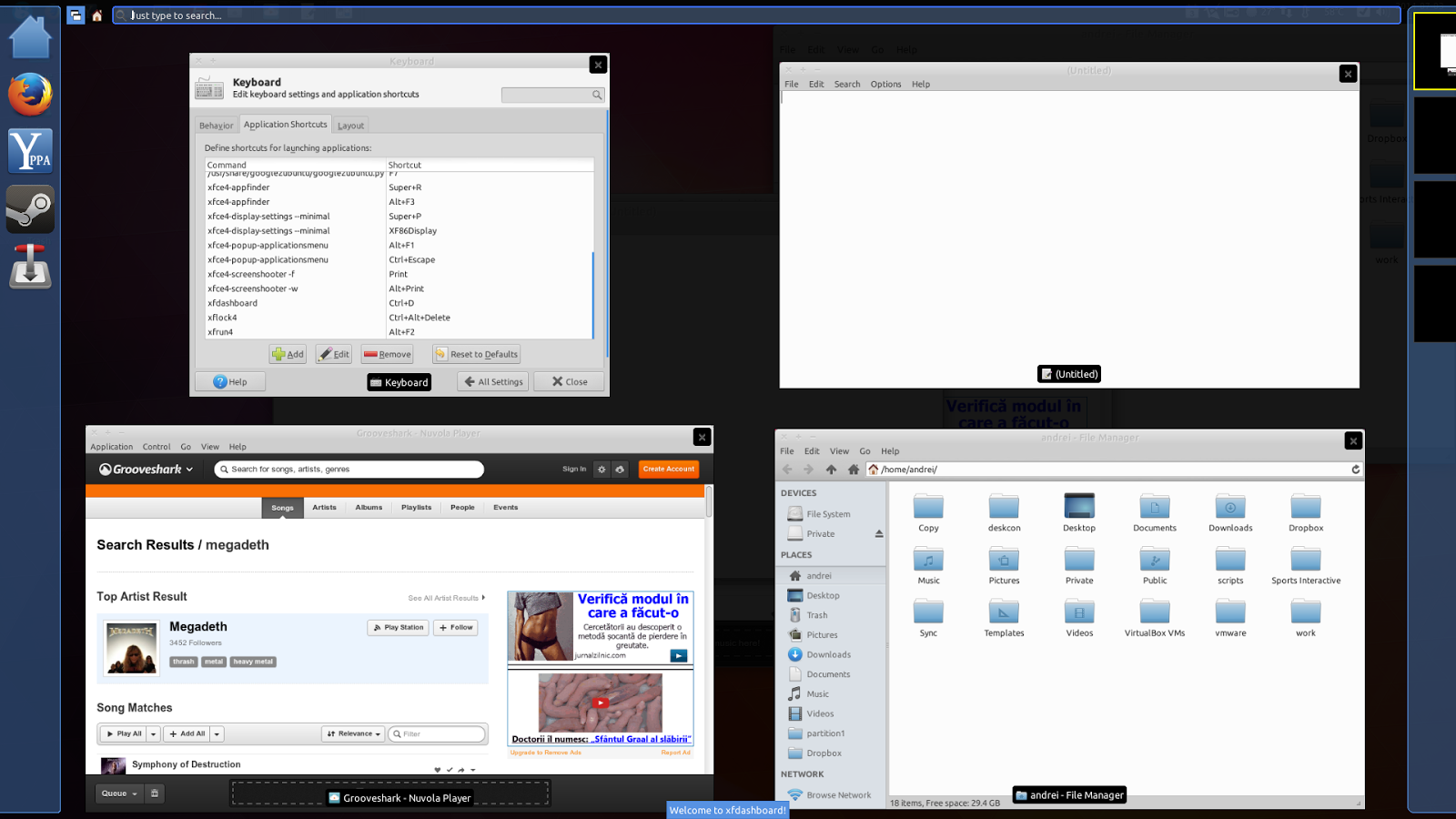
Task: Open the scripts folder
Action: (x=1230, y=566)
